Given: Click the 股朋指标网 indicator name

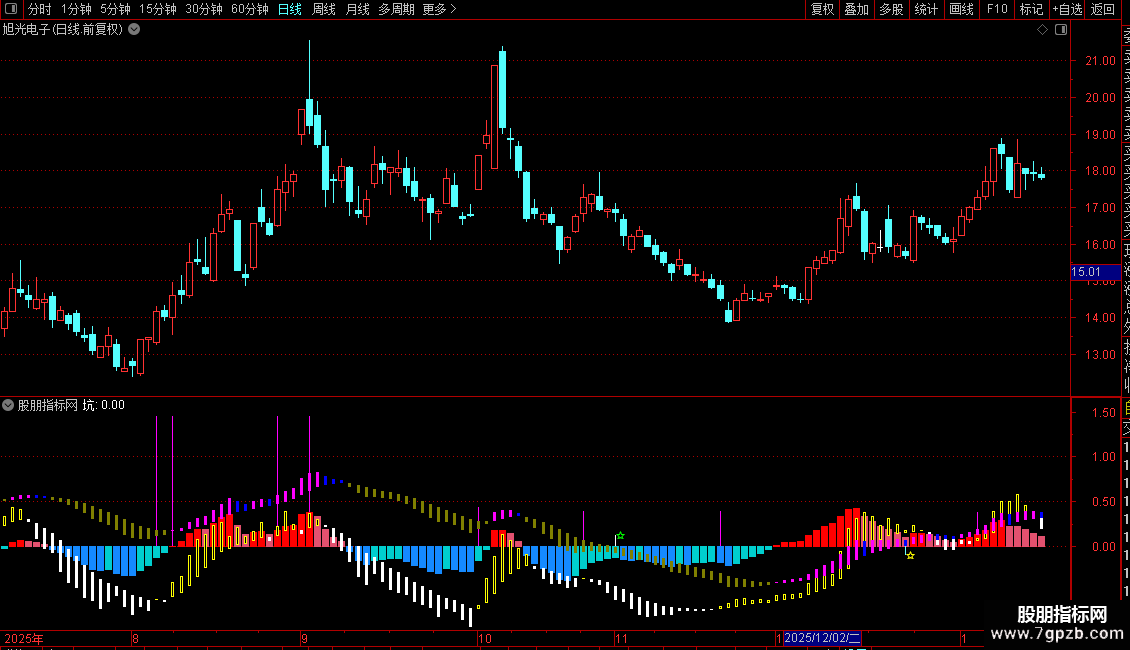Looking at the screenshot, I should pyautogui.click(x=48, y=405).
